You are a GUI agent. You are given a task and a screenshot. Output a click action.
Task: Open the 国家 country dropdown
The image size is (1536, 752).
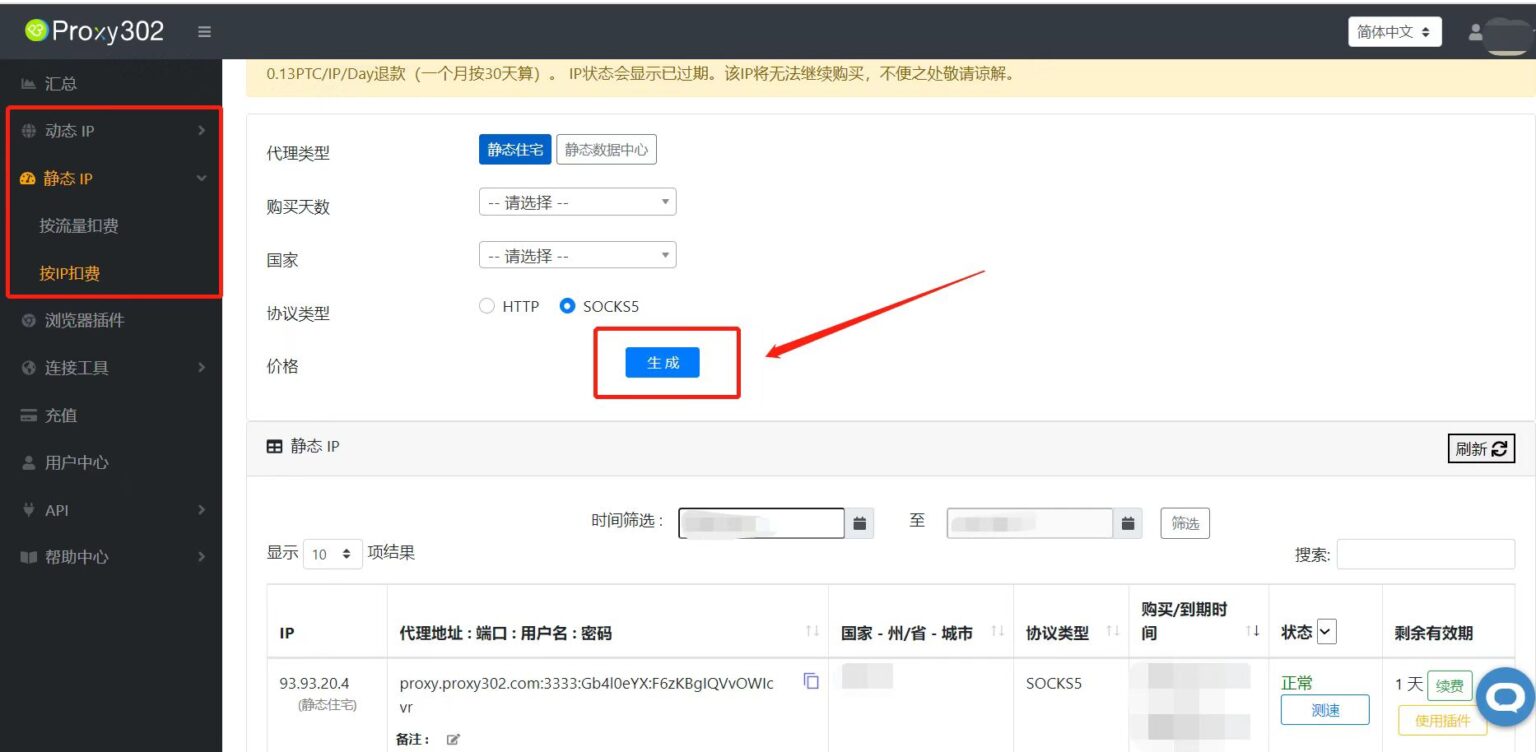tap(577, 256)
